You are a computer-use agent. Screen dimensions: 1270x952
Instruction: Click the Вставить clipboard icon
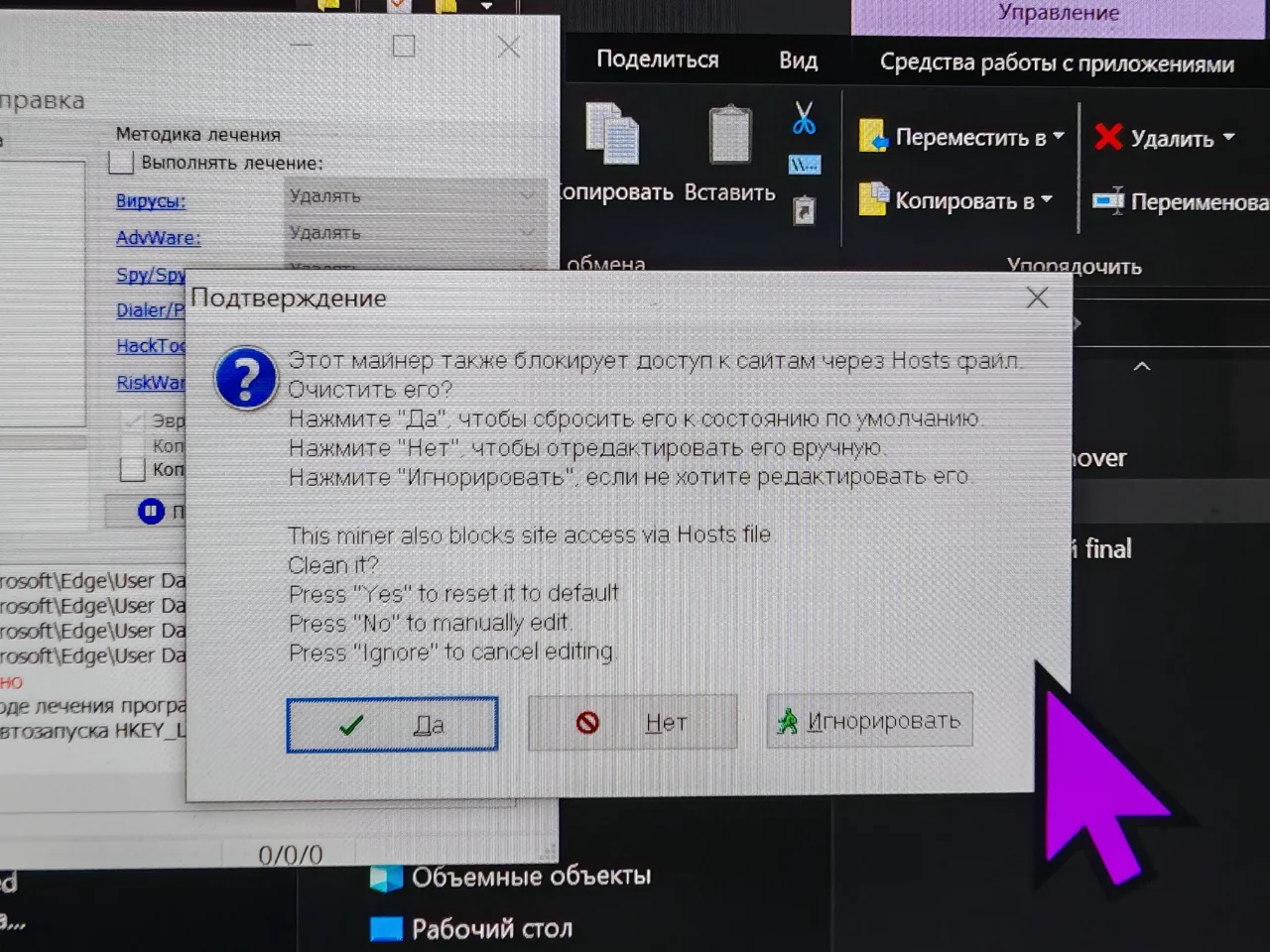click(730, 134)
